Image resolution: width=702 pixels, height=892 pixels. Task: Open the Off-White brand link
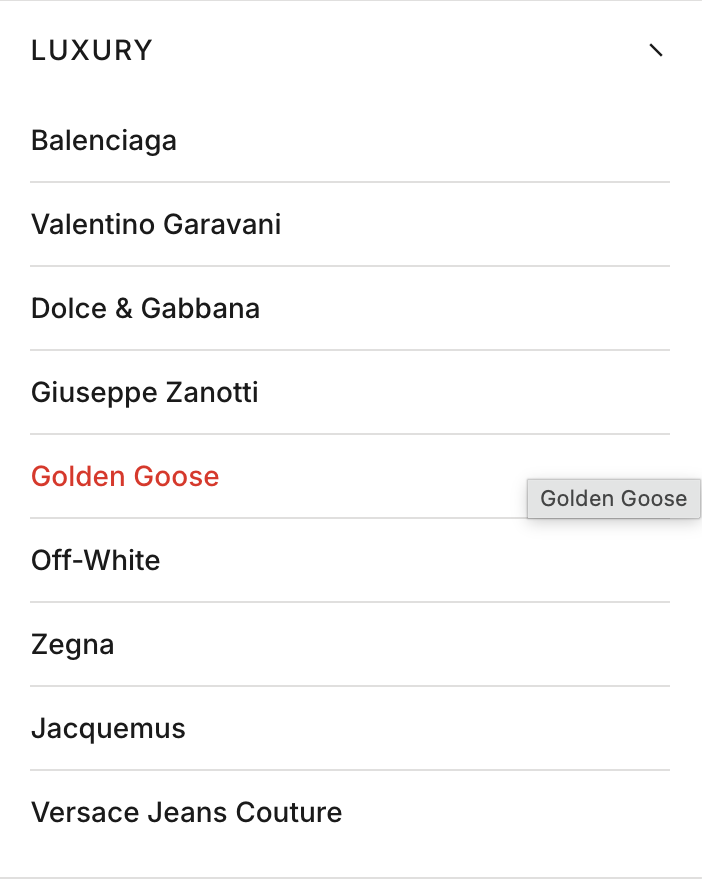tap(95, 560)
